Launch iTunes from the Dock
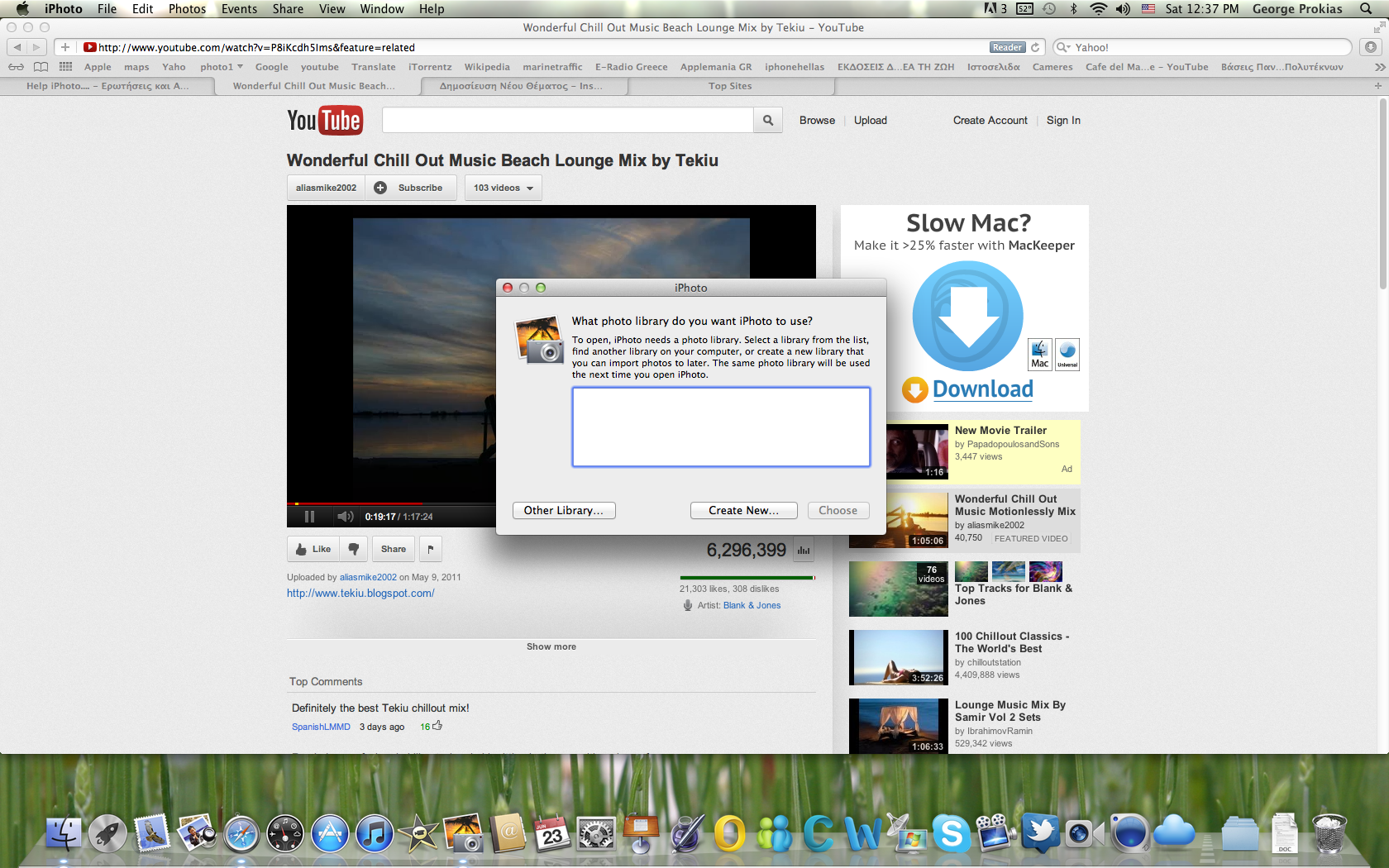 375,833
